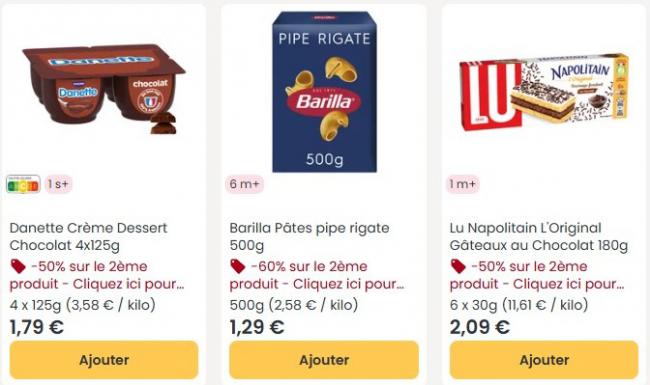Open the Danette chocolate product image

point(104,89)
